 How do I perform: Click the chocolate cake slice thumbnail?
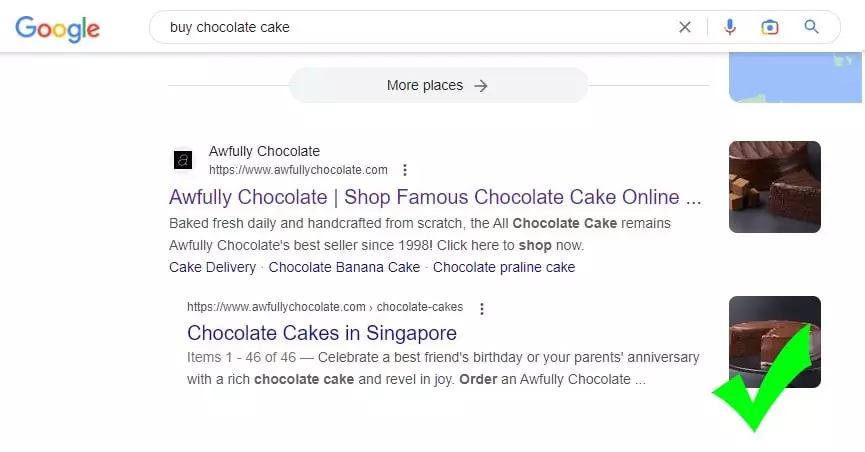(775, 187)
